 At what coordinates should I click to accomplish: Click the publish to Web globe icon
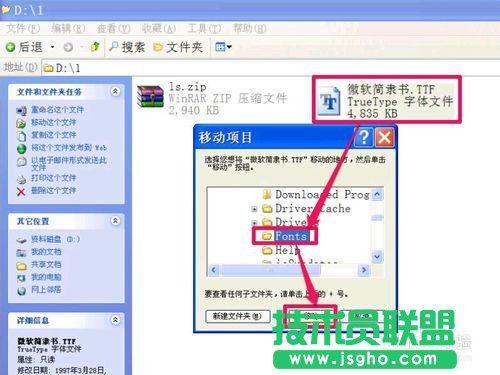(x=21, y=149)
